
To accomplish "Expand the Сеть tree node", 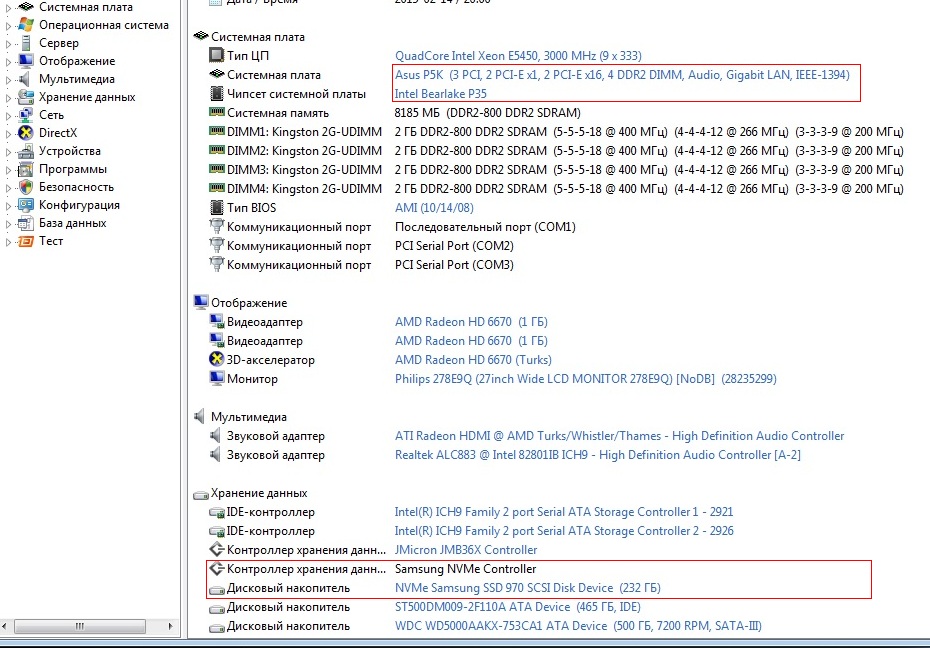I will [9, 116].
